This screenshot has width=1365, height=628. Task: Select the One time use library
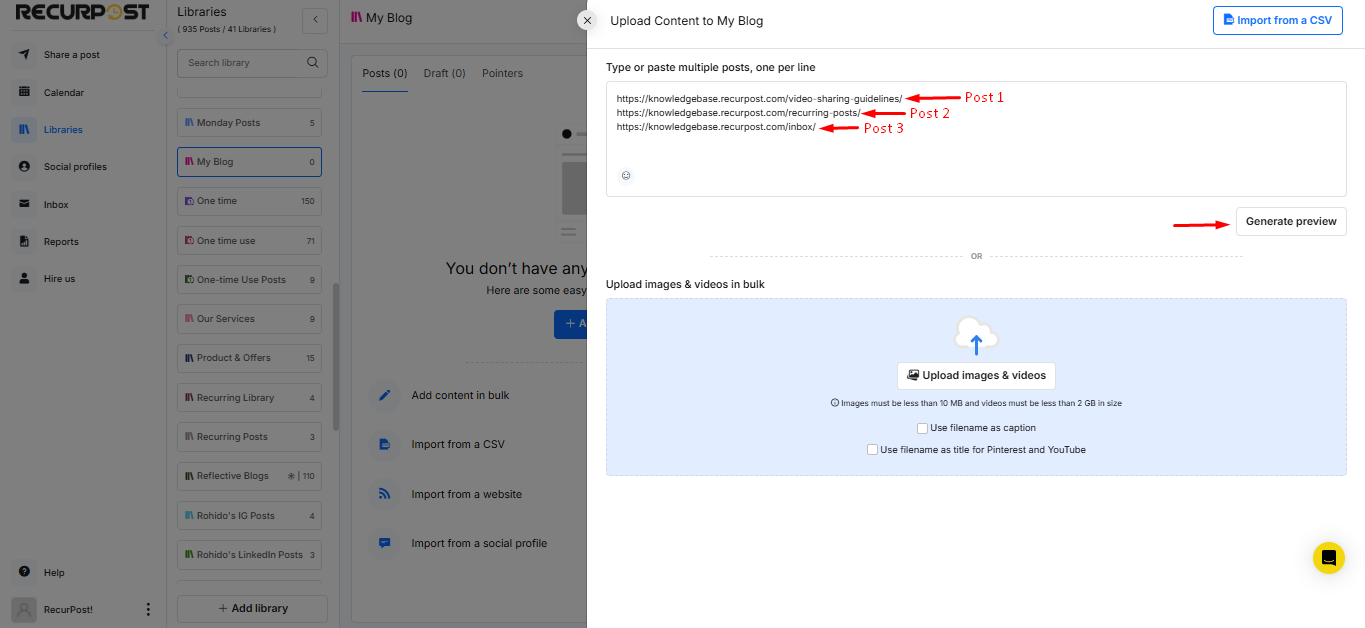pos(249,241)
